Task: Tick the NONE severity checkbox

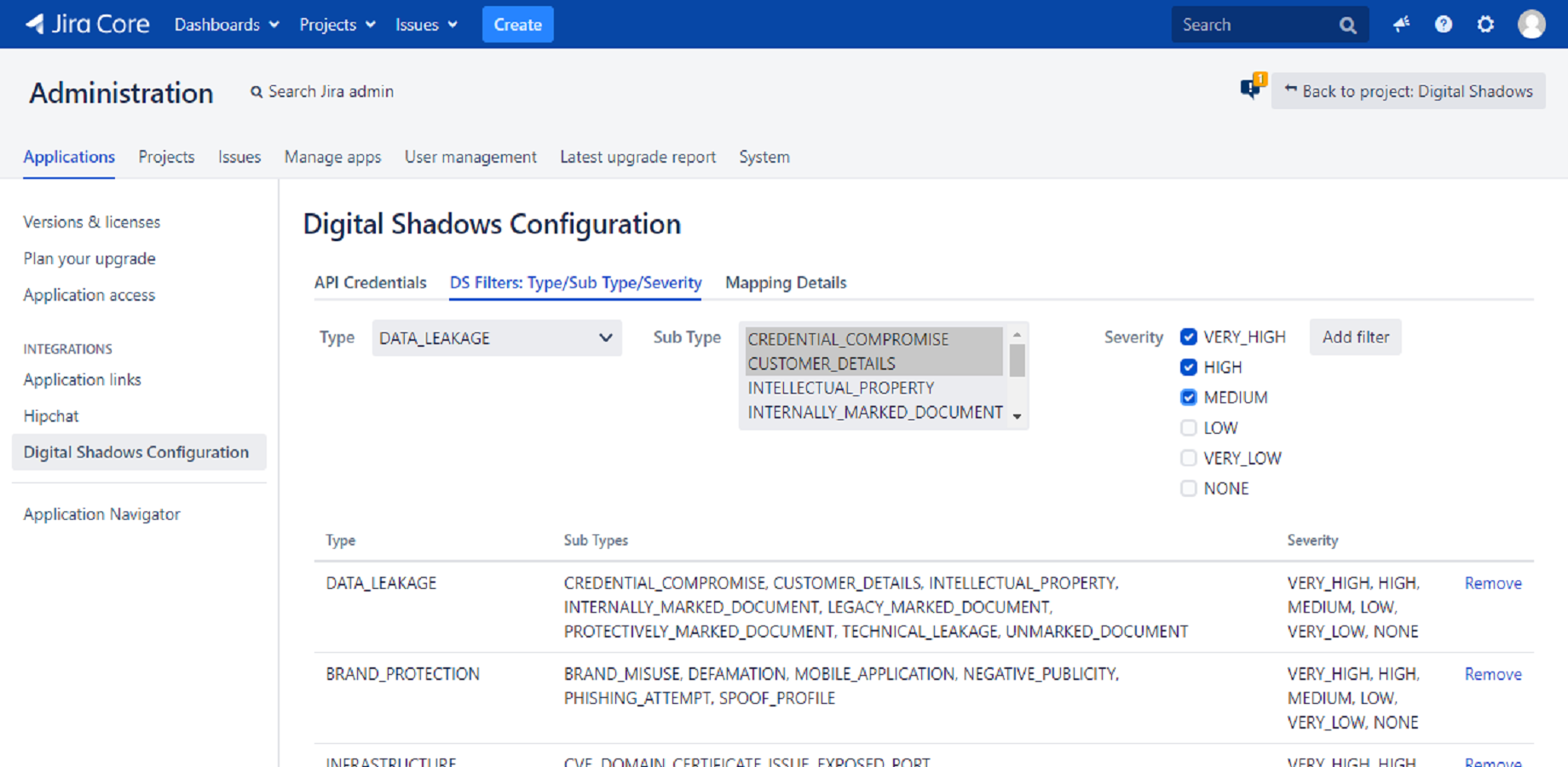Action: pos(1188,488)
